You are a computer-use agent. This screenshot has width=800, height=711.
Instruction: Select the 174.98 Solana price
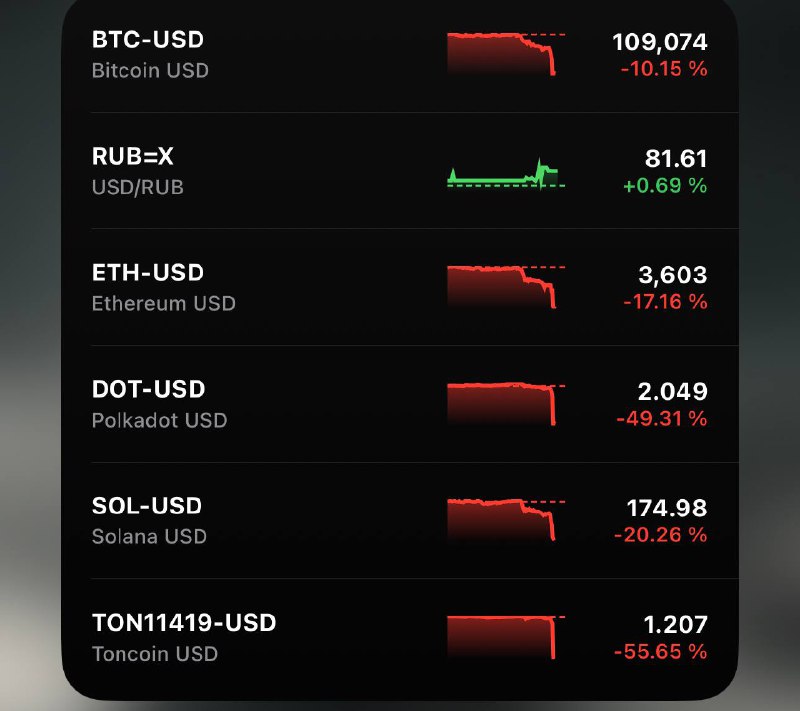click(x=667, y=507)
